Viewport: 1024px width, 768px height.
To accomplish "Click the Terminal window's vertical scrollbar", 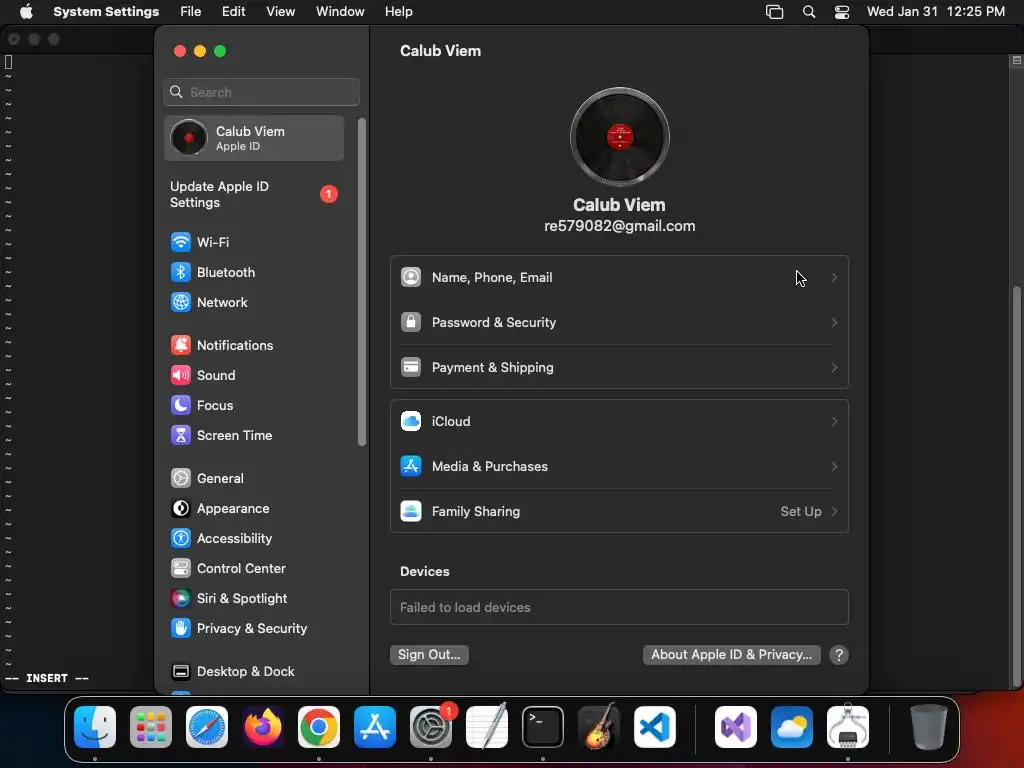I will [x=1016, y=487].
